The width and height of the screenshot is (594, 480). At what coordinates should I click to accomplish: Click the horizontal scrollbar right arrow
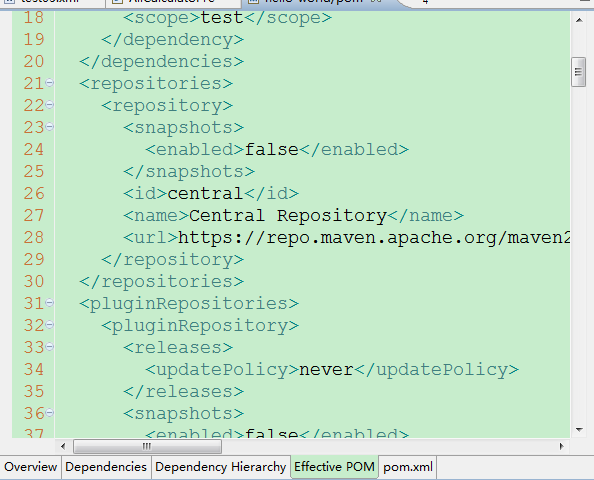click(x=561, y=447)
